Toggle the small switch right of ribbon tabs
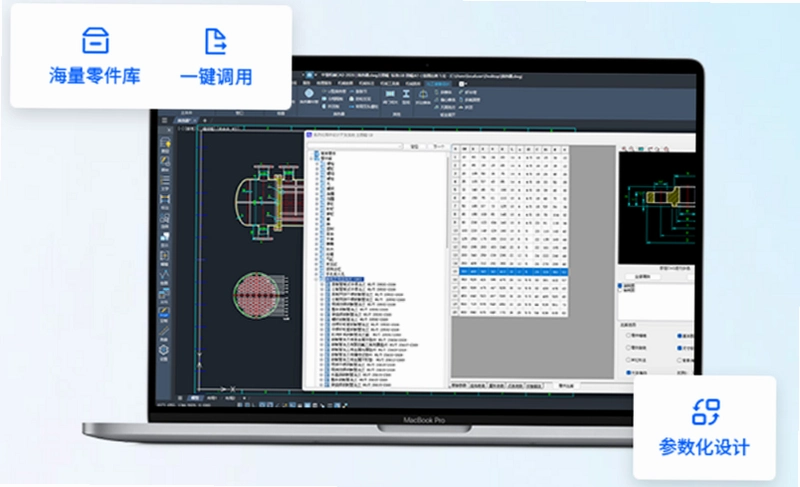This screenshot has width=800, height=487. [x=462, y=84]
